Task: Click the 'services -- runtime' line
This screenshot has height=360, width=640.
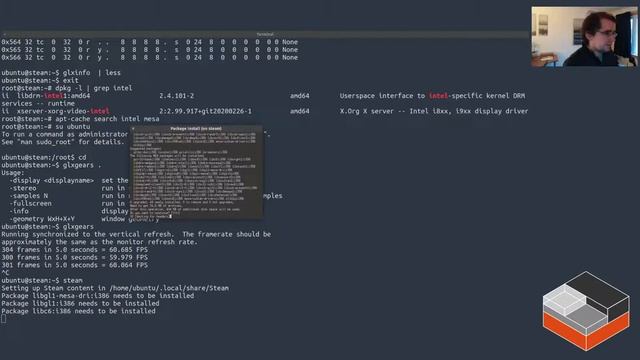Action: click(38, 104)
